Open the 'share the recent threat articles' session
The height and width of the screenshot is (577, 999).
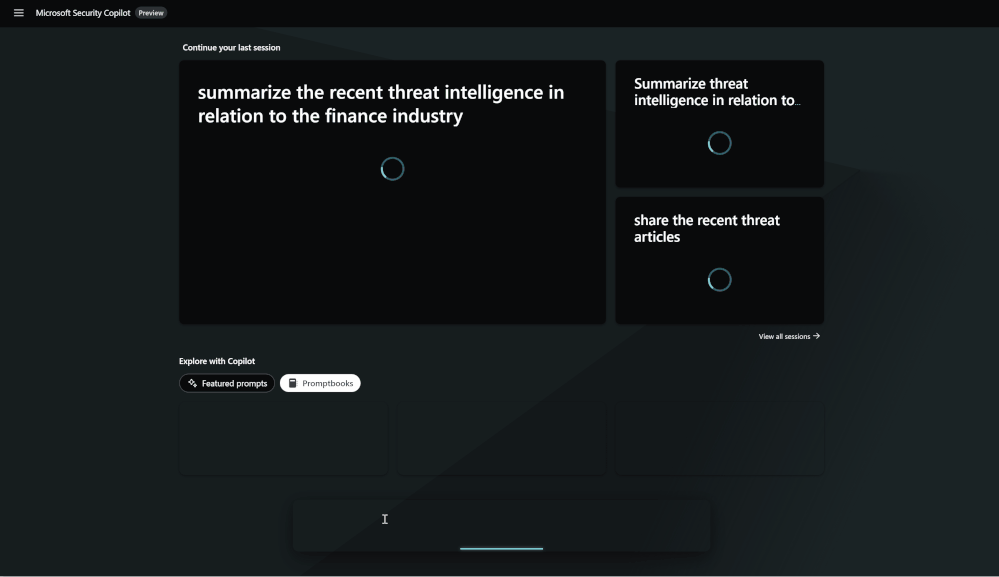pos(719,260)
